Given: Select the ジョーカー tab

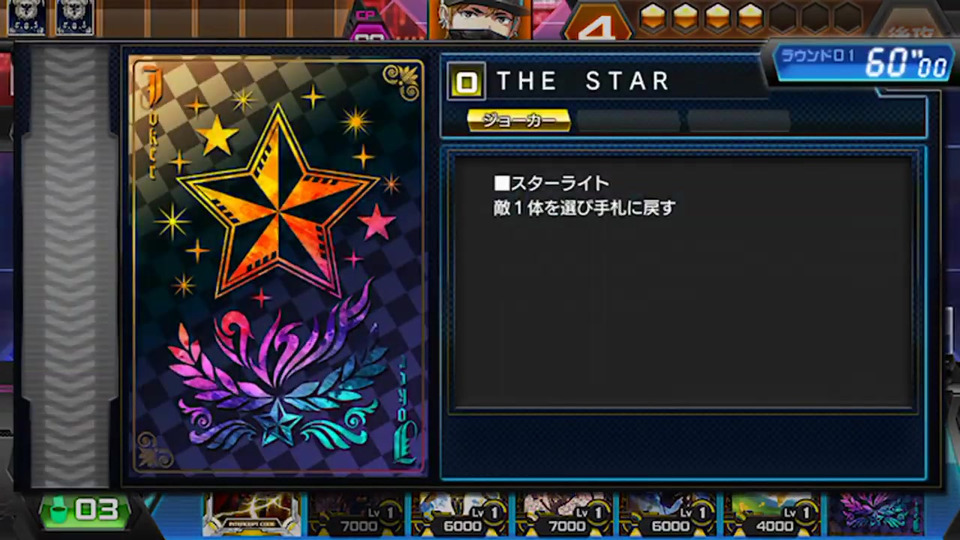Looking at the screenshot, I should click(x=519, y=121).
